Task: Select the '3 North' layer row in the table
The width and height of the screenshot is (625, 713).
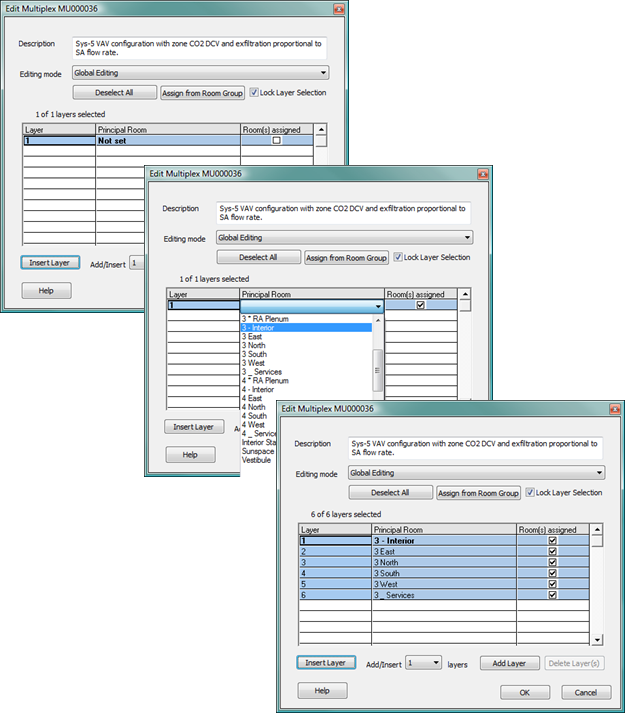Action: pos(442,562)
